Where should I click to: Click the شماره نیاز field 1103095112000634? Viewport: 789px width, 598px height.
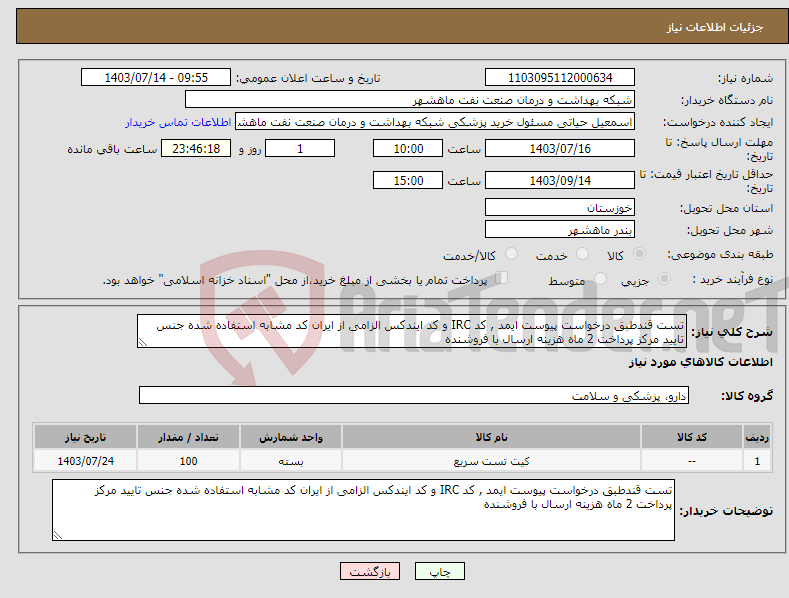tap(560, 78)
